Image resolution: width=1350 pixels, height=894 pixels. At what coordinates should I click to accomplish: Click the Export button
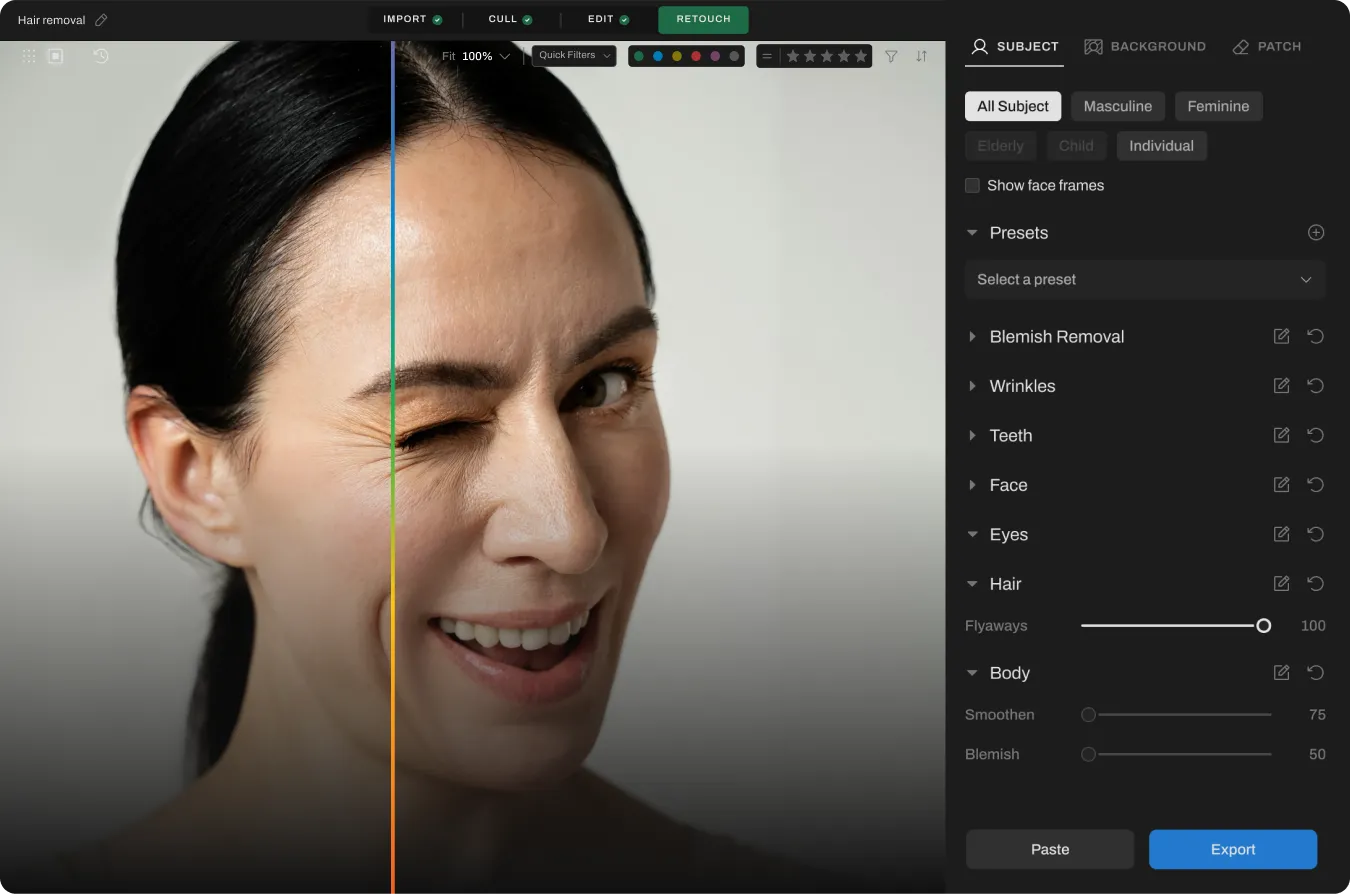pos(1232,849)
